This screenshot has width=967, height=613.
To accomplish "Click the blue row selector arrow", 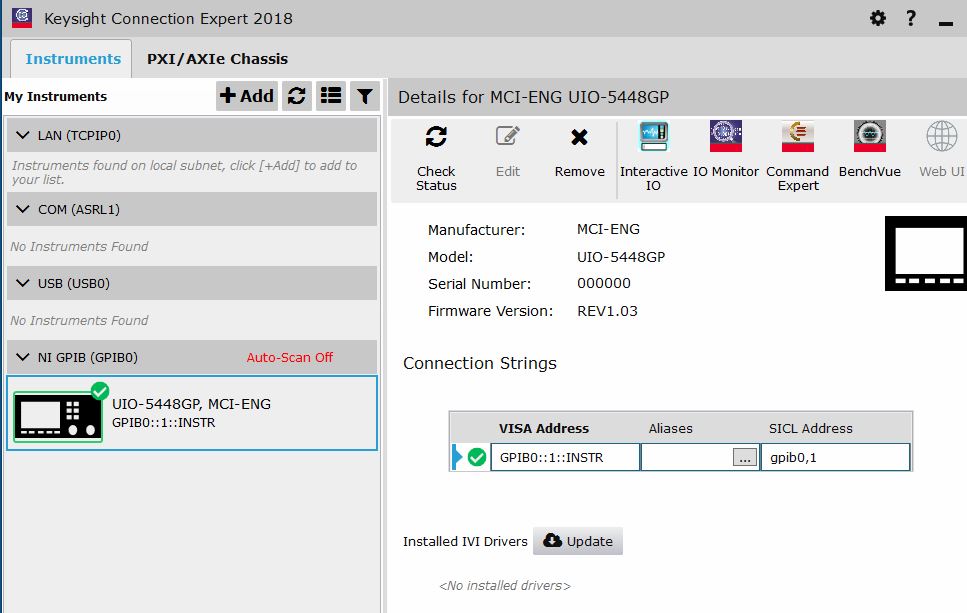I will [x=457, y=457].
